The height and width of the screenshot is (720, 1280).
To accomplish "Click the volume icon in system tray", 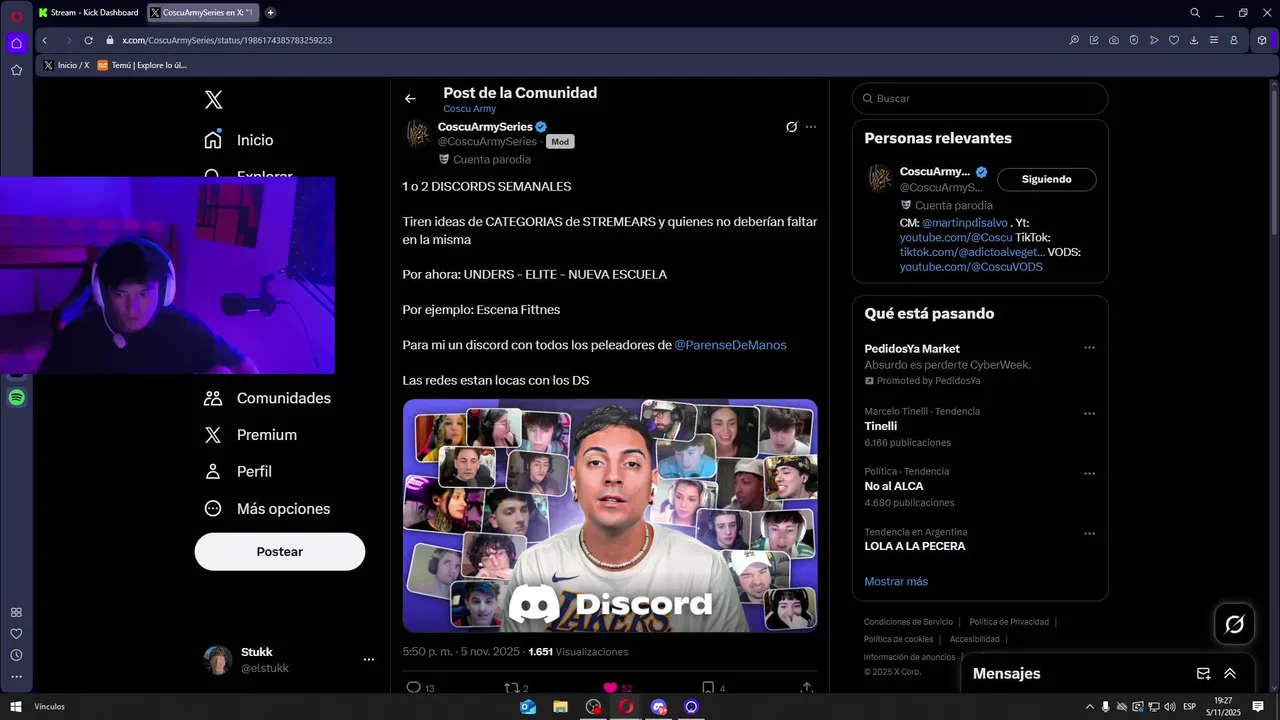I will click(x=1169, y=707).
